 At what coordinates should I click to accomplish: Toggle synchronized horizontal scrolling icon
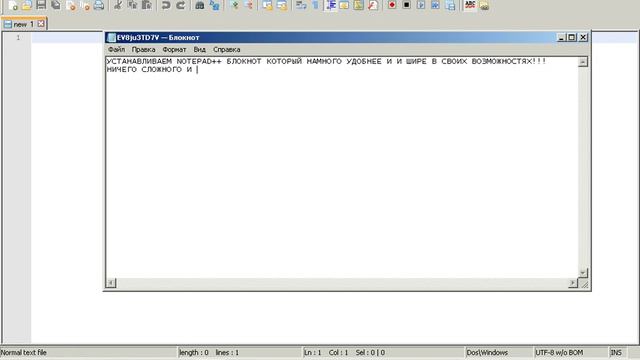coord(282,5)
